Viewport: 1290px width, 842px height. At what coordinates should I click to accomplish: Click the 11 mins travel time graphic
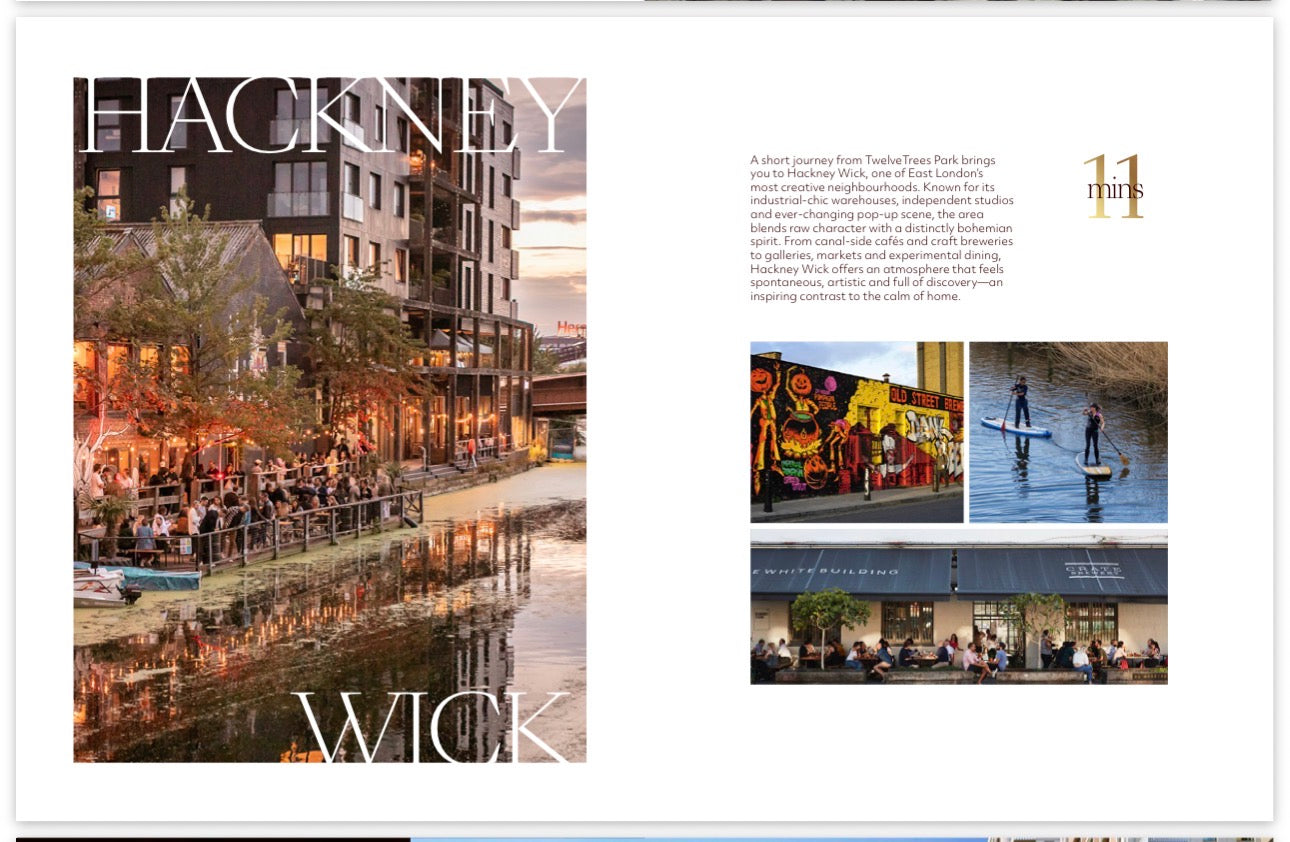coord(1114,187)
